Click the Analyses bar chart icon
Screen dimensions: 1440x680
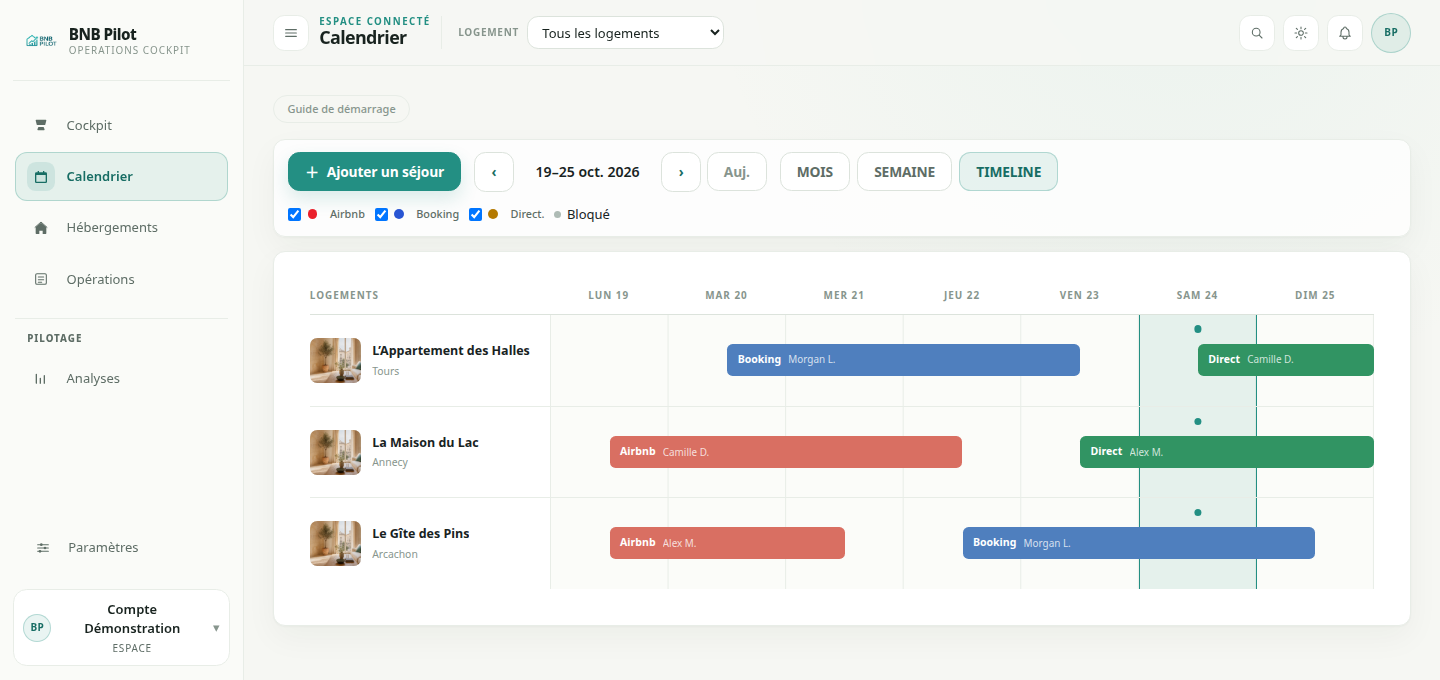(41, 379)
